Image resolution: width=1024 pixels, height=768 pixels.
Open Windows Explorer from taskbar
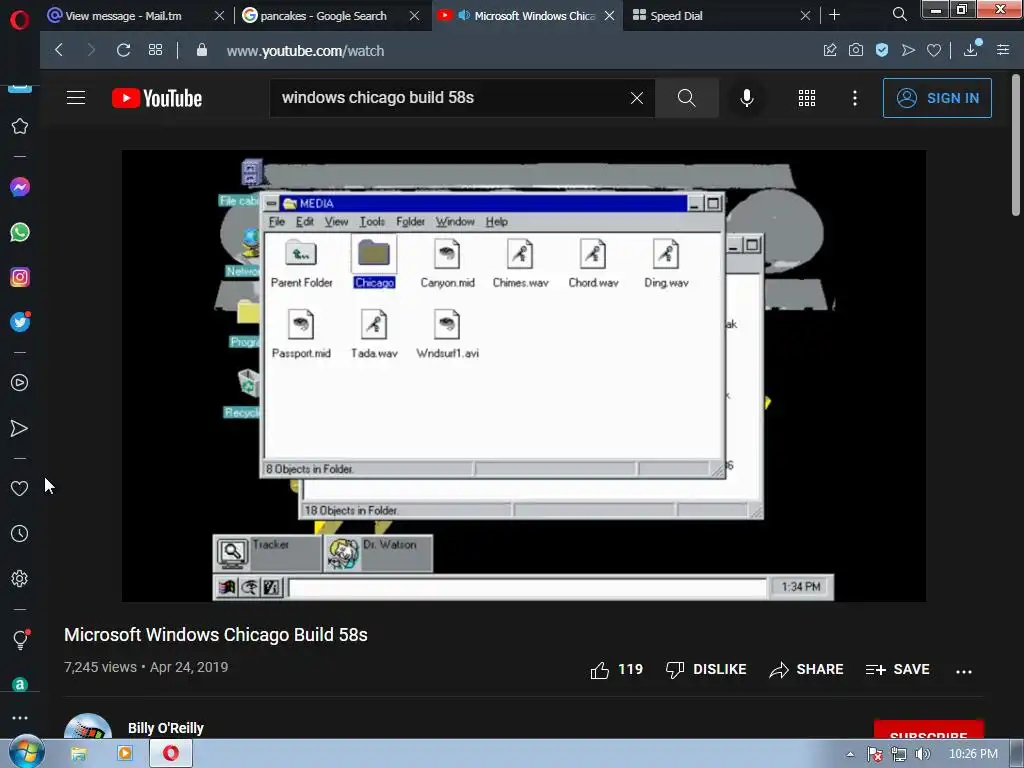tap(79, 754)
